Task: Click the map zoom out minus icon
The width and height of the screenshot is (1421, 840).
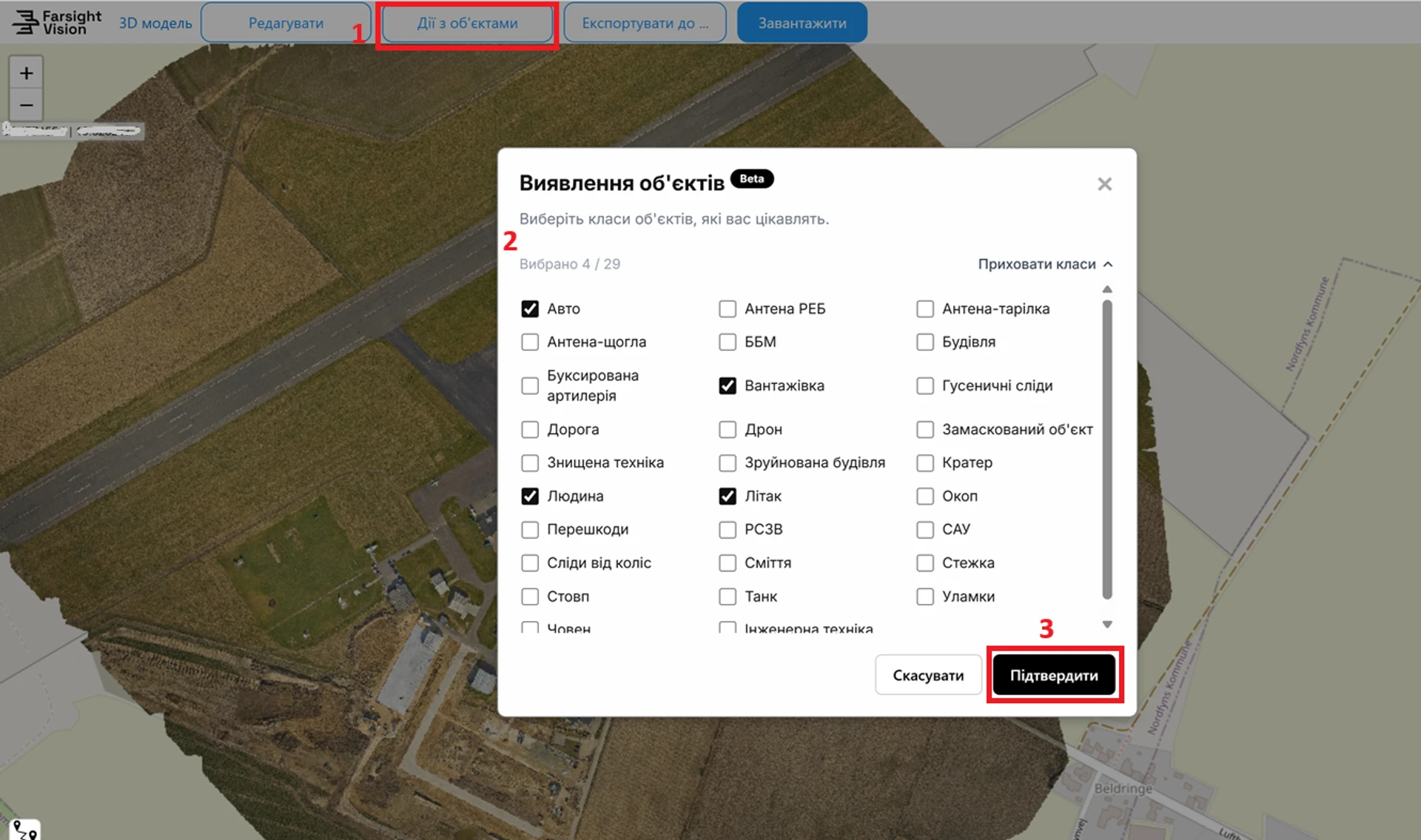Action: tap(26, 105)
